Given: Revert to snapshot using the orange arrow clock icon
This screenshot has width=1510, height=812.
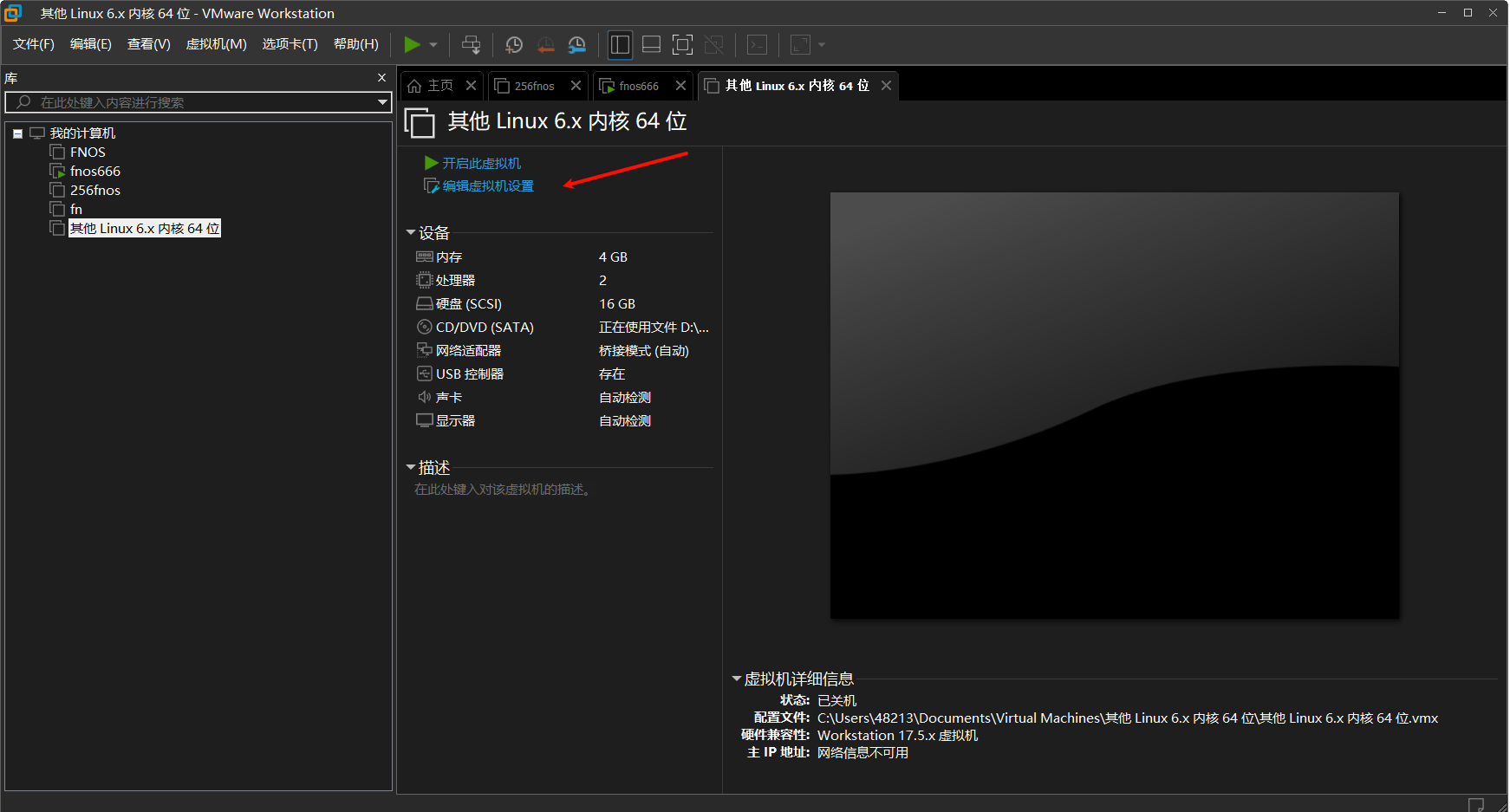Looking at the screenshot, I should point(545,44).
